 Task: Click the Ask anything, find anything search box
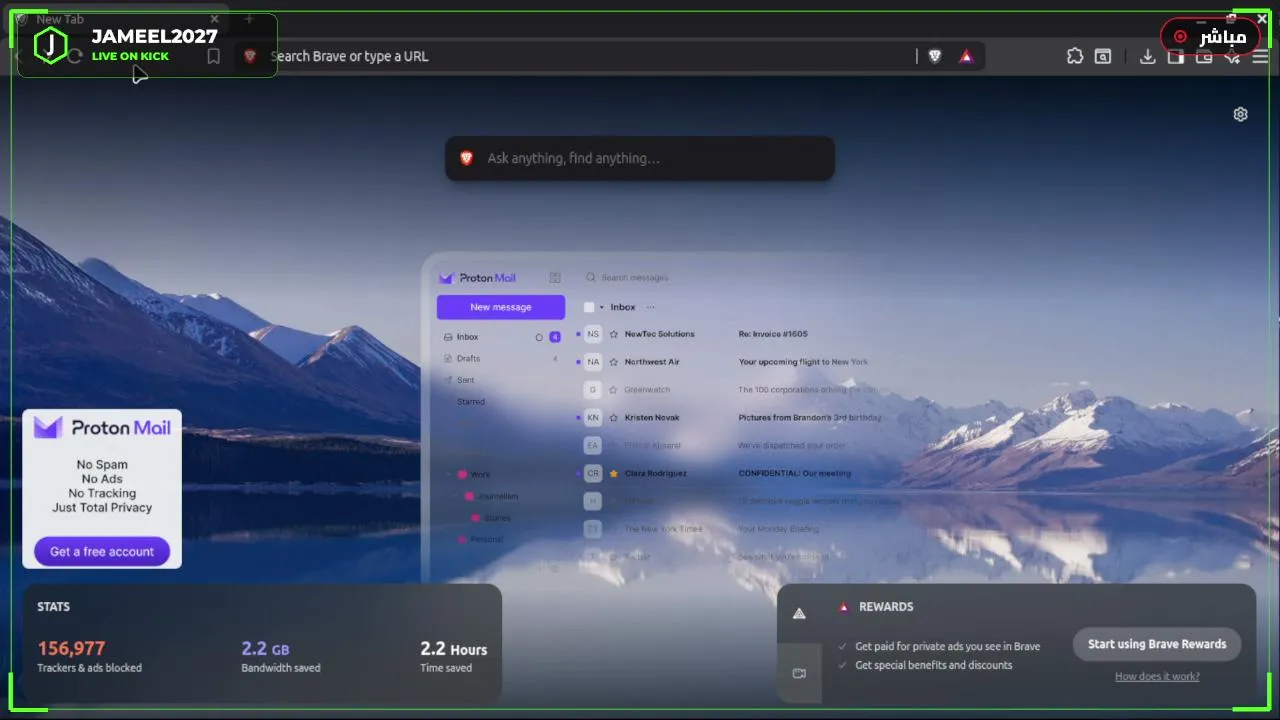pos(640,158)
